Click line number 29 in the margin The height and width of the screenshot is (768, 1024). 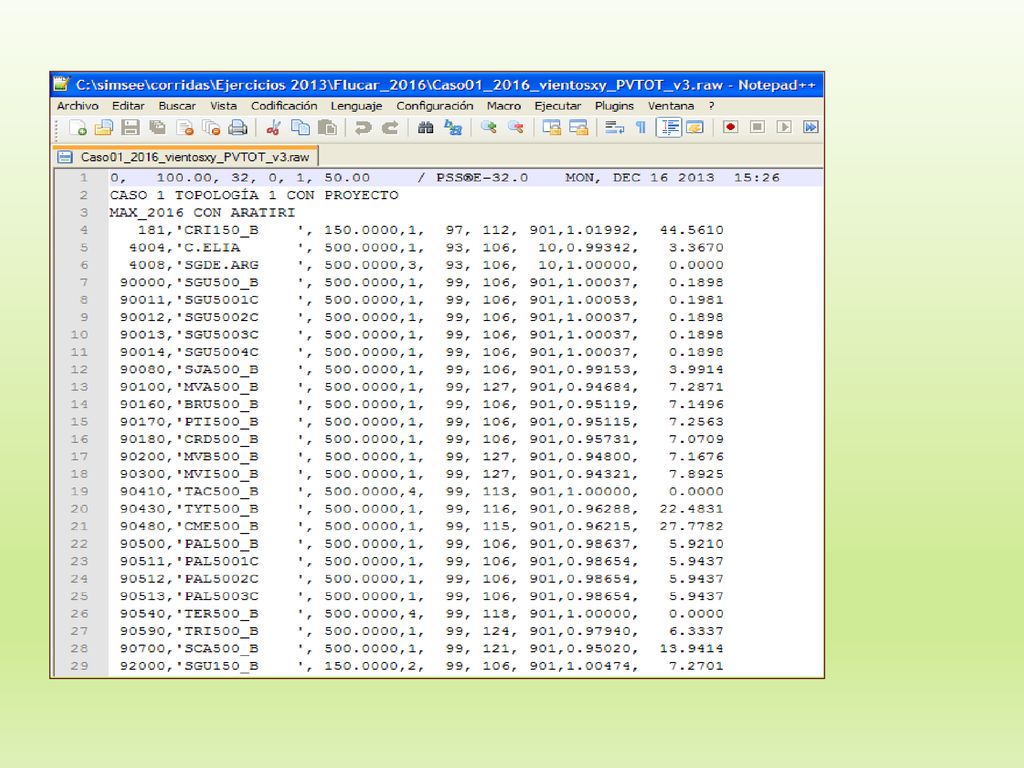tap(79, 666)
